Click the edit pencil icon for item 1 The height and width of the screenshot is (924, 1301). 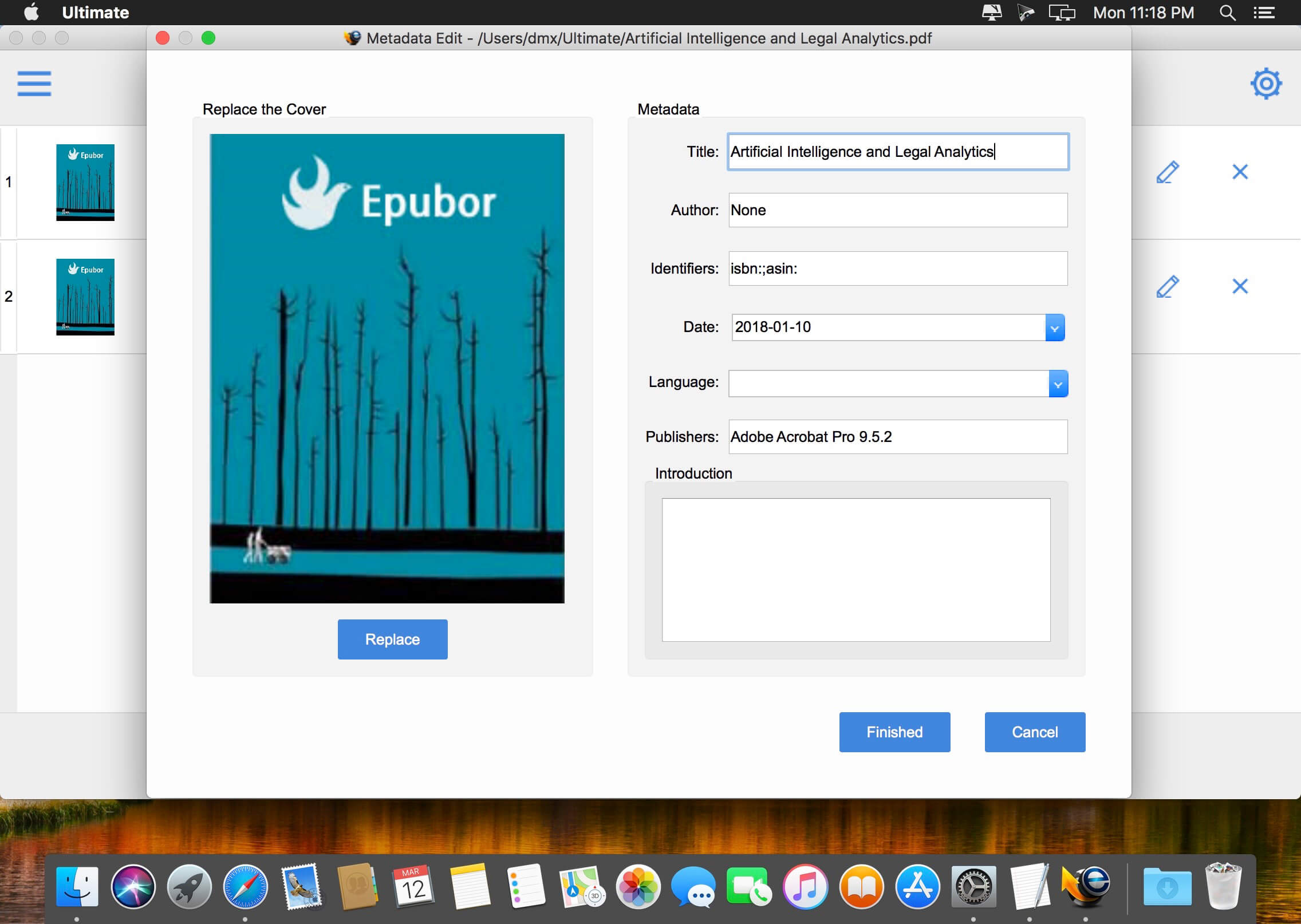1168,172
